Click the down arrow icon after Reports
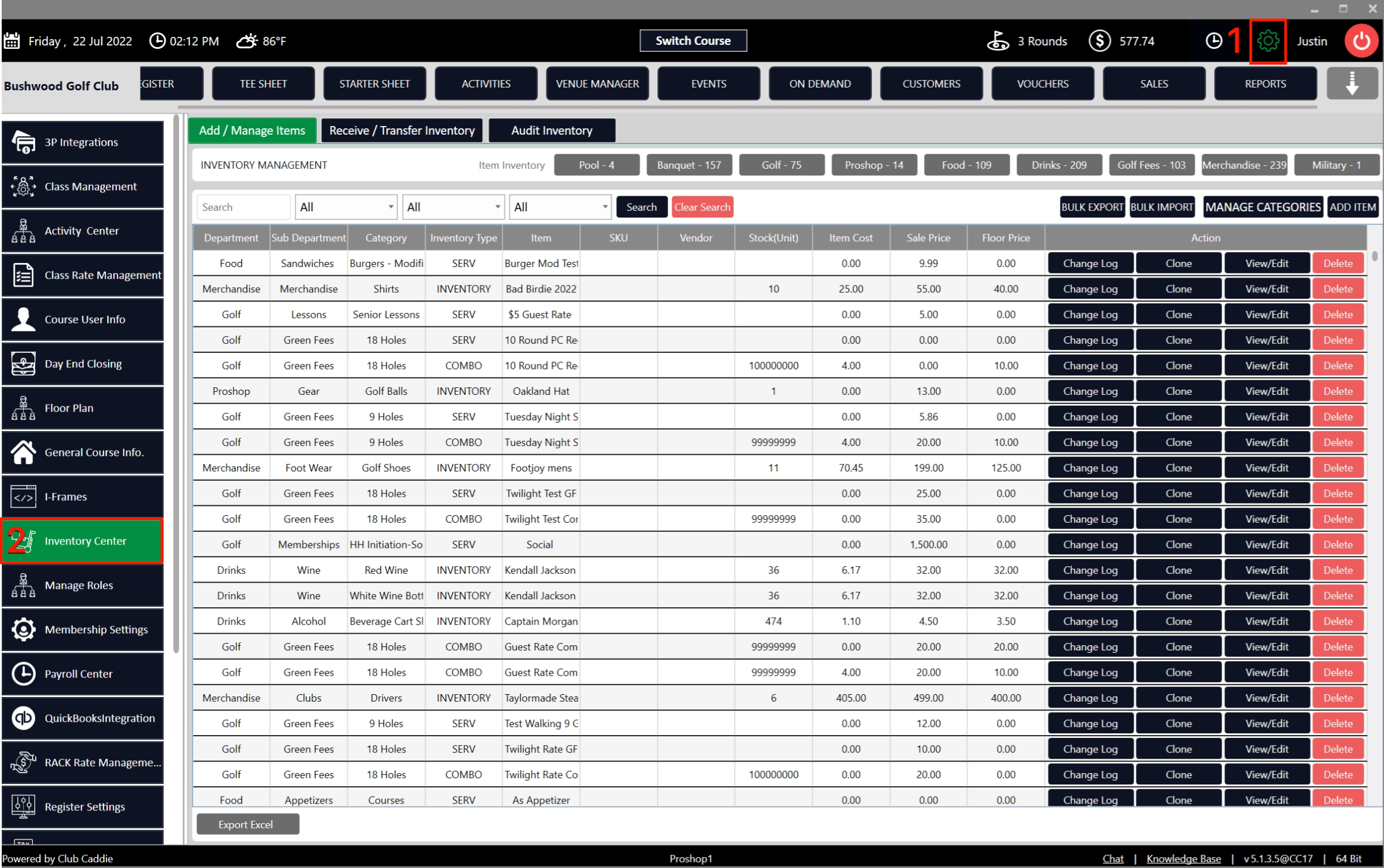 pos(1352,83)
